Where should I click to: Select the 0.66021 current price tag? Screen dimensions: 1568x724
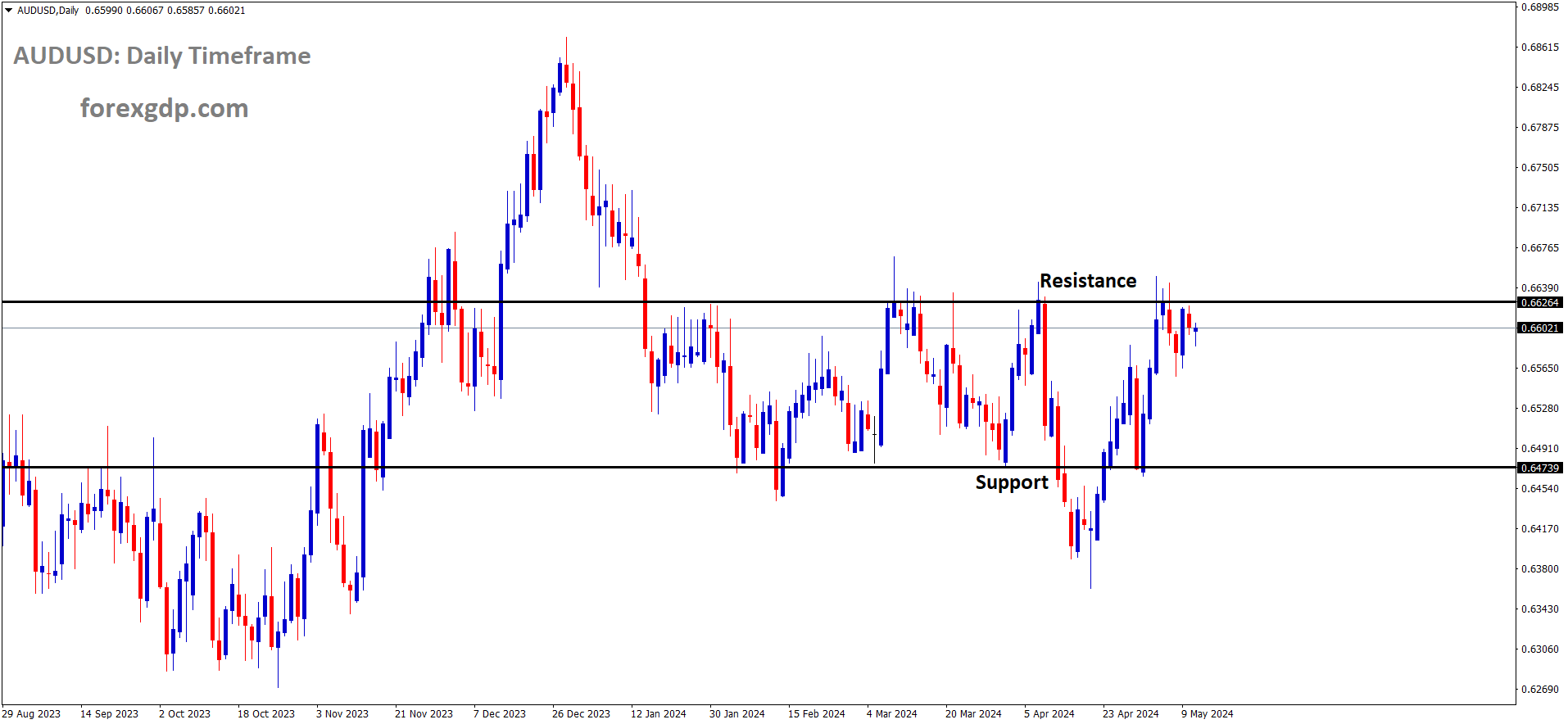(1540, 328)
